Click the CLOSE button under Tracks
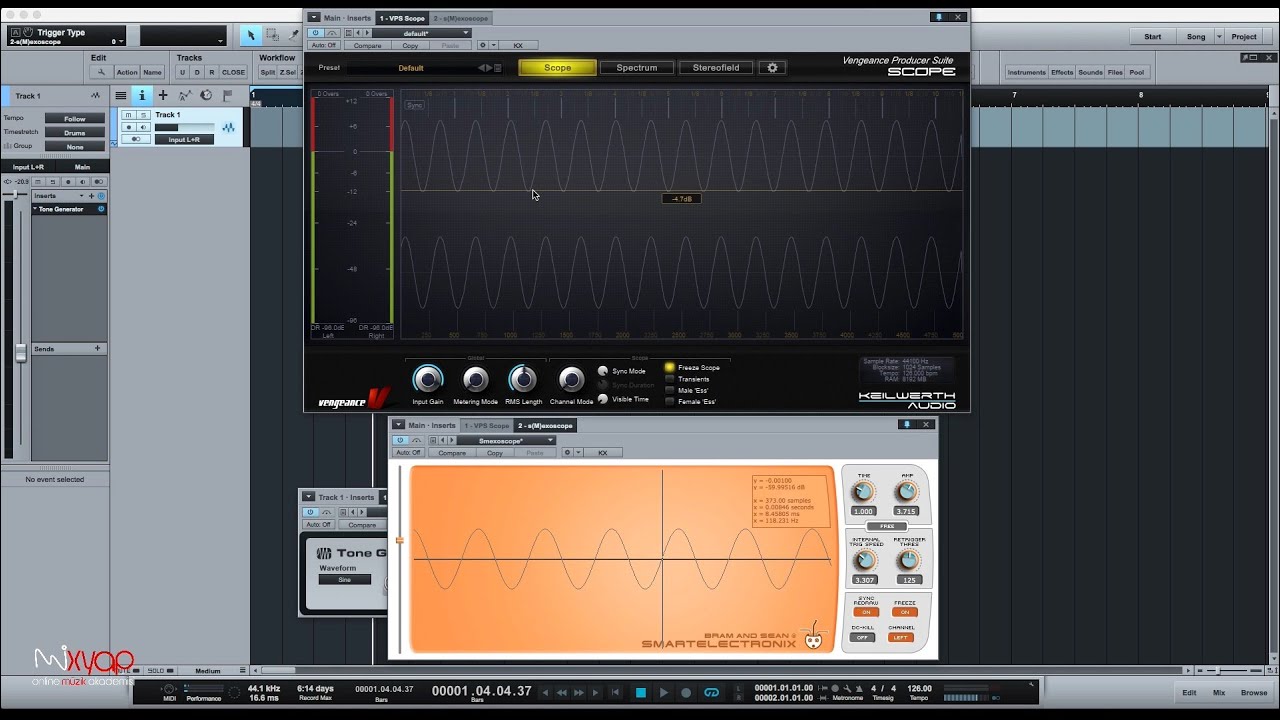Image resolution: width=1280 pixels, height=720 pixels. point(233,72)
